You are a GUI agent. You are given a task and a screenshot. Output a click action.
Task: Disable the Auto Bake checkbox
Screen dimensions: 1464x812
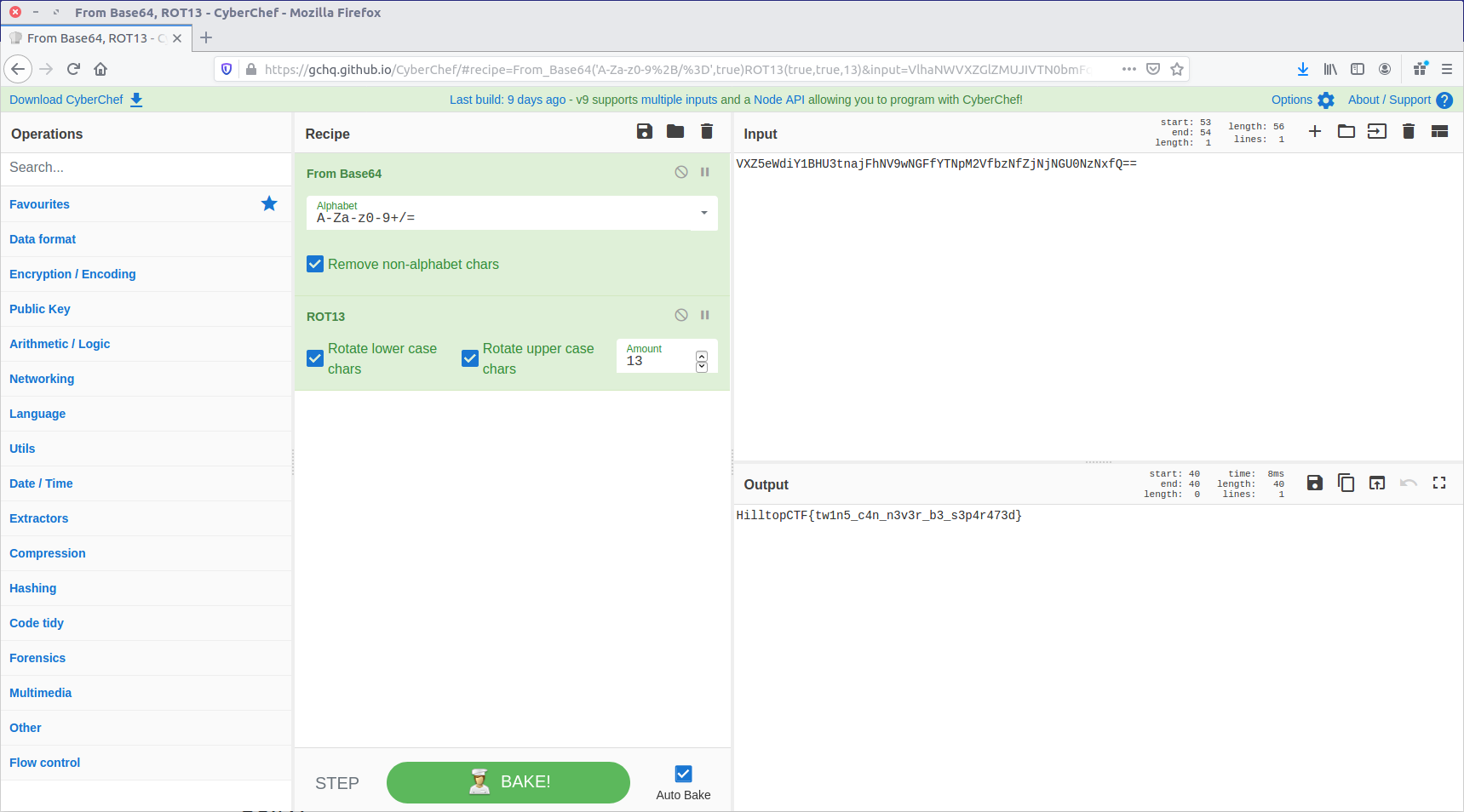(x=683, y=774)
